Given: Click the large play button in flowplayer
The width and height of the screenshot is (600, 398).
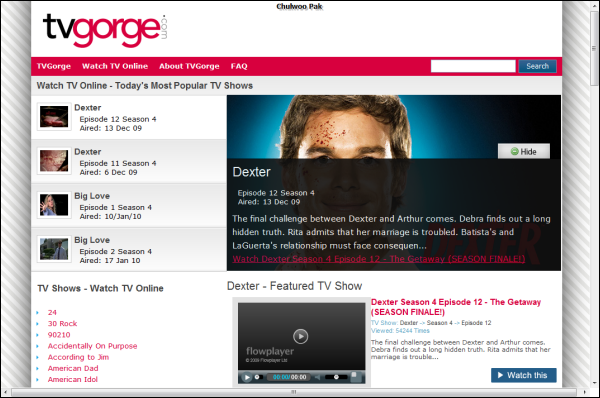Looking at the screenshot, I should (300, 336).
